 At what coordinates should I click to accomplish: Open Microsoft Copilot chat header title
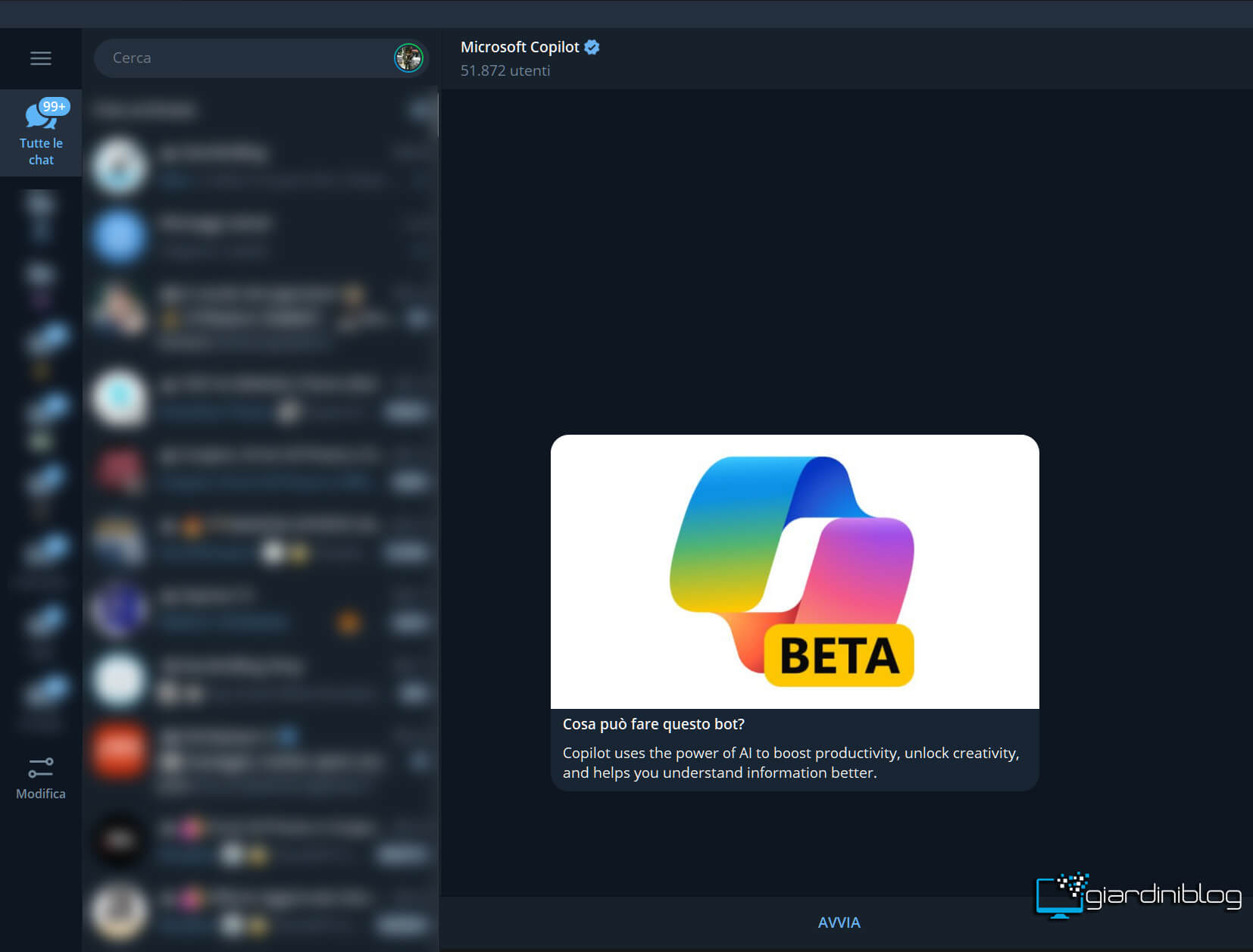(x=520, y=47)
